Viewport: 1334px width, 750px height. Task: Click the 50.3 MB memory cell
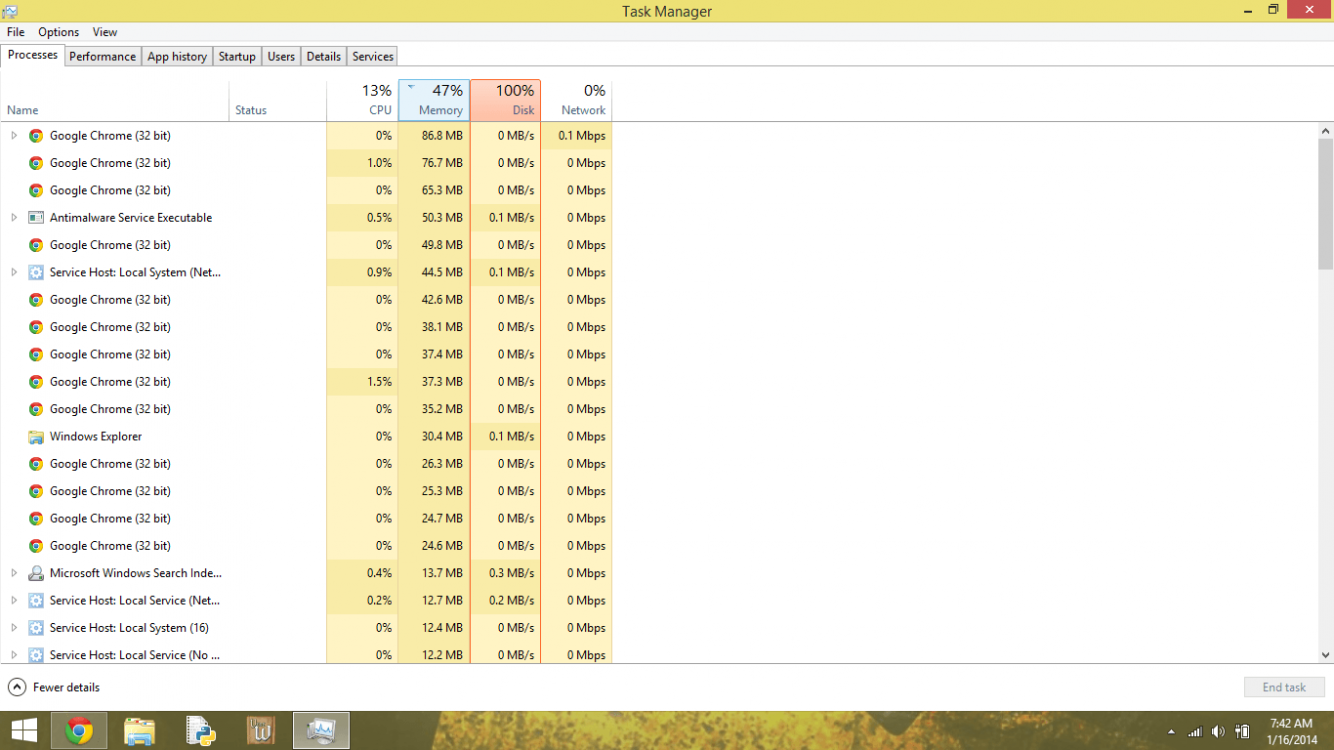[x=434, y=217]
